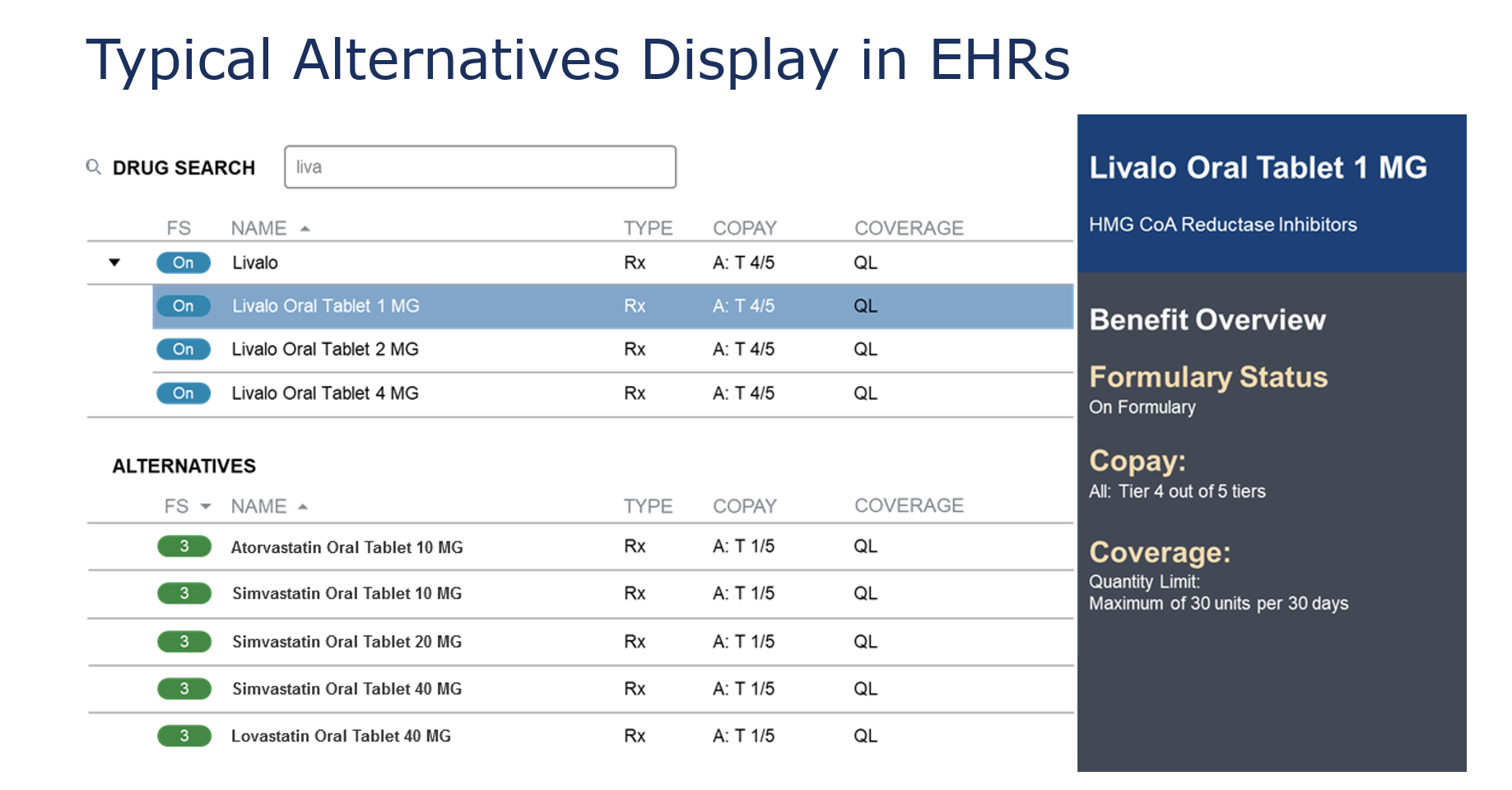The image size is (1512, 790).
Task: Click the COPAY column header in Alternatives
Action: [745, 506]
